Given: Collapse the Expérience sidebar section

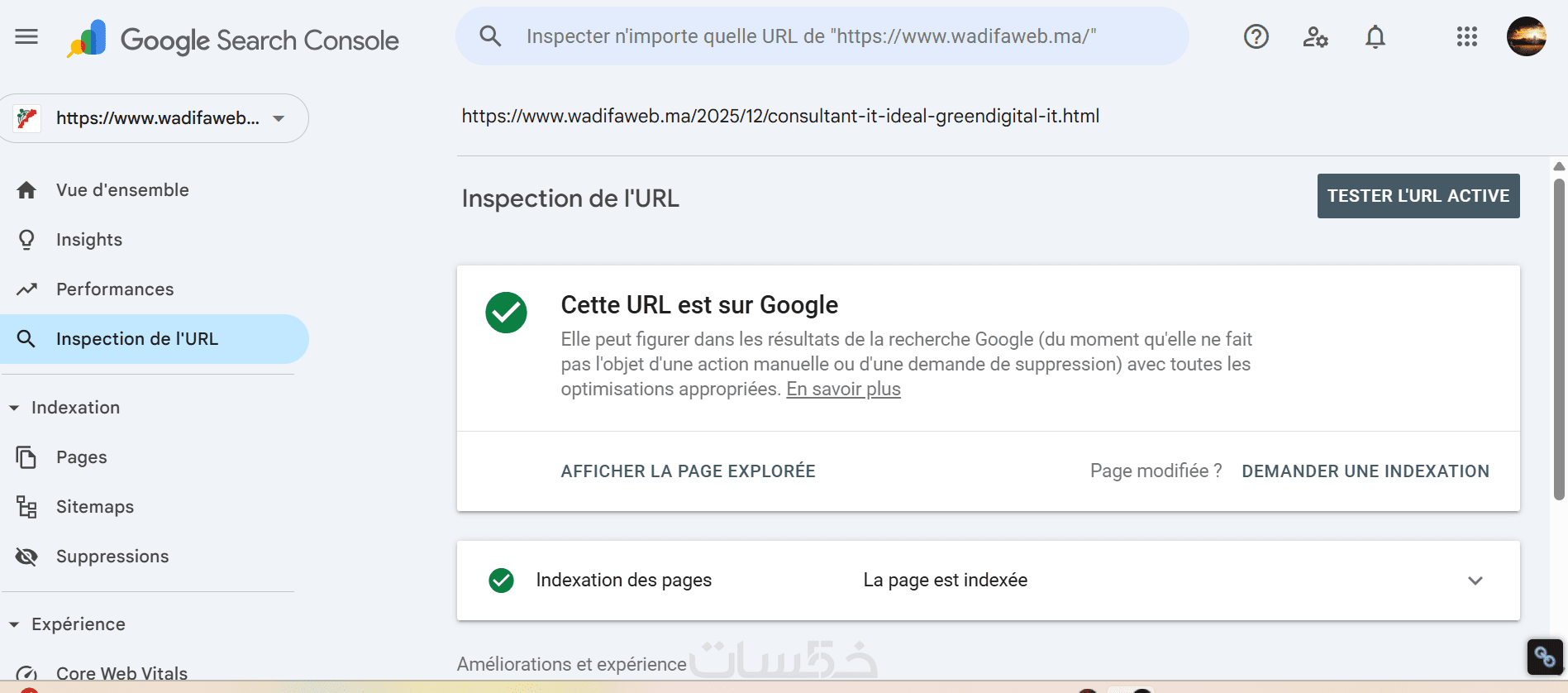Looking at the screenshot, I should [x=14, y=624].
